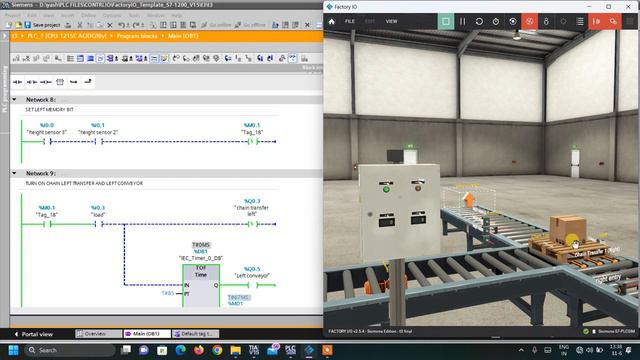
Task: Insert an empty box from ladder favorites
Action: coord(60,82)
